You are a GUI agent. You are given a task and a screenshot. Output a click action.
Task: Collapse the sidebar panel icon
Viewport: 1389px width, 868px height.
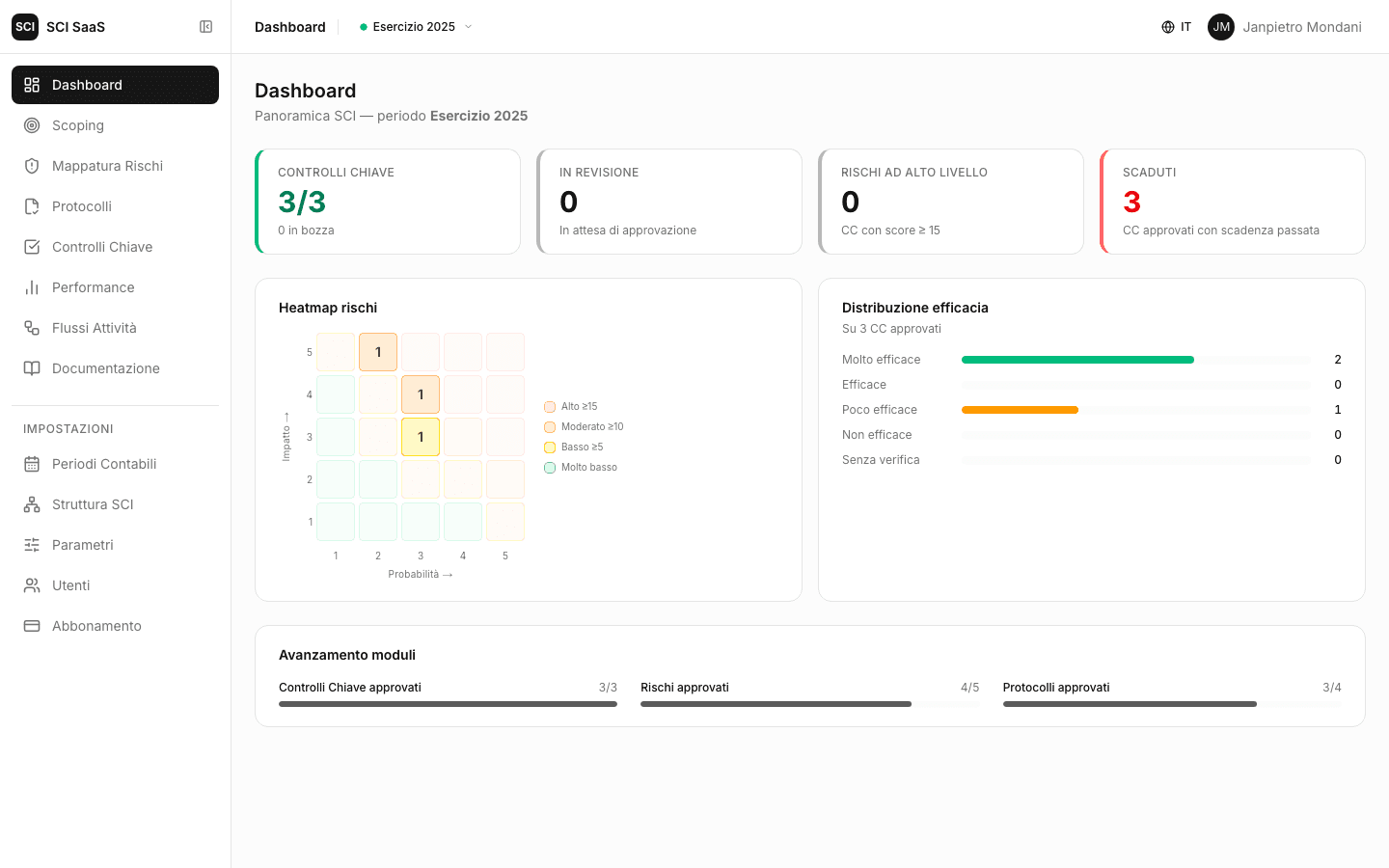pos(205,27)
